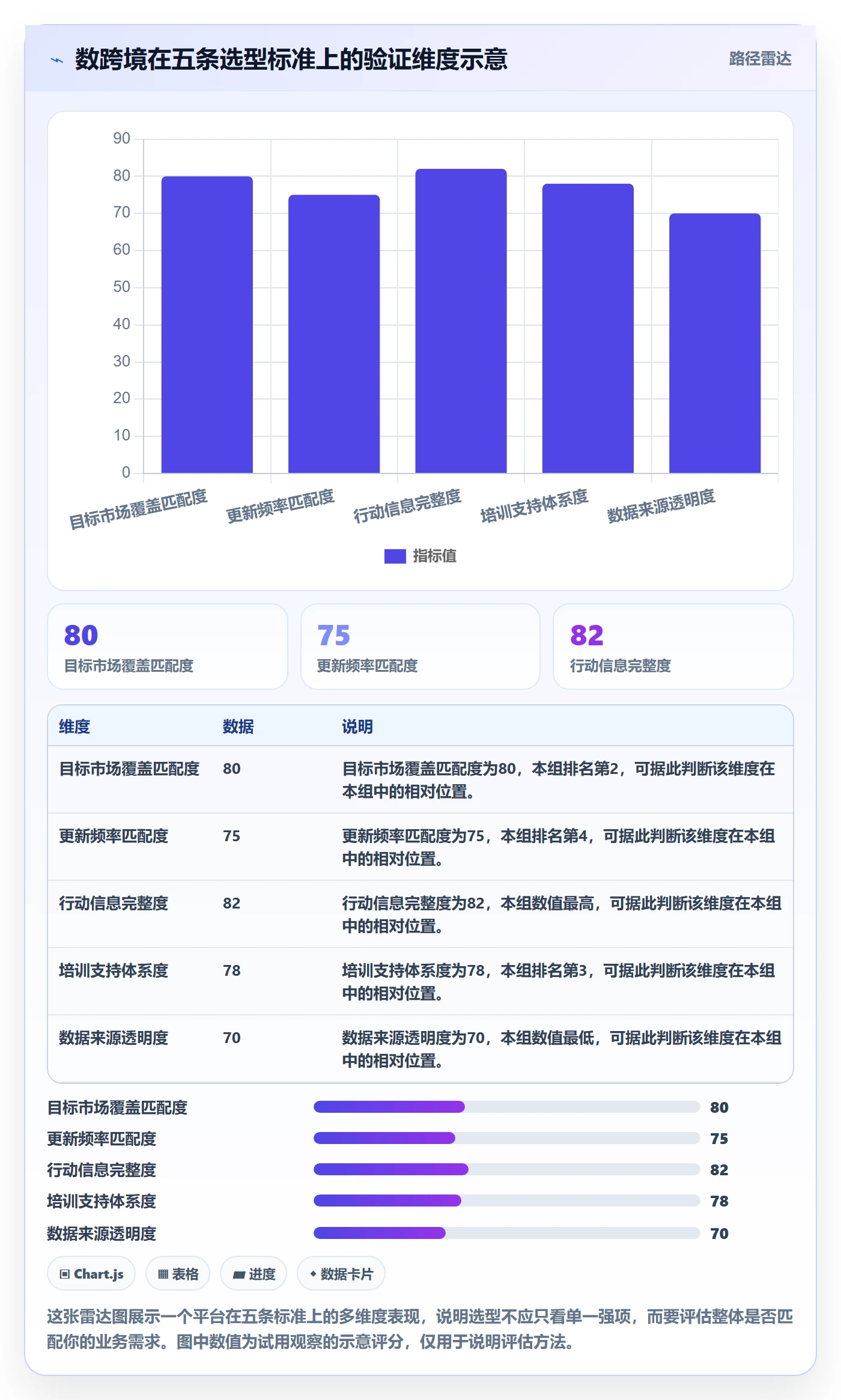Select the 数据卡片 tag

tap(341, 1274)
